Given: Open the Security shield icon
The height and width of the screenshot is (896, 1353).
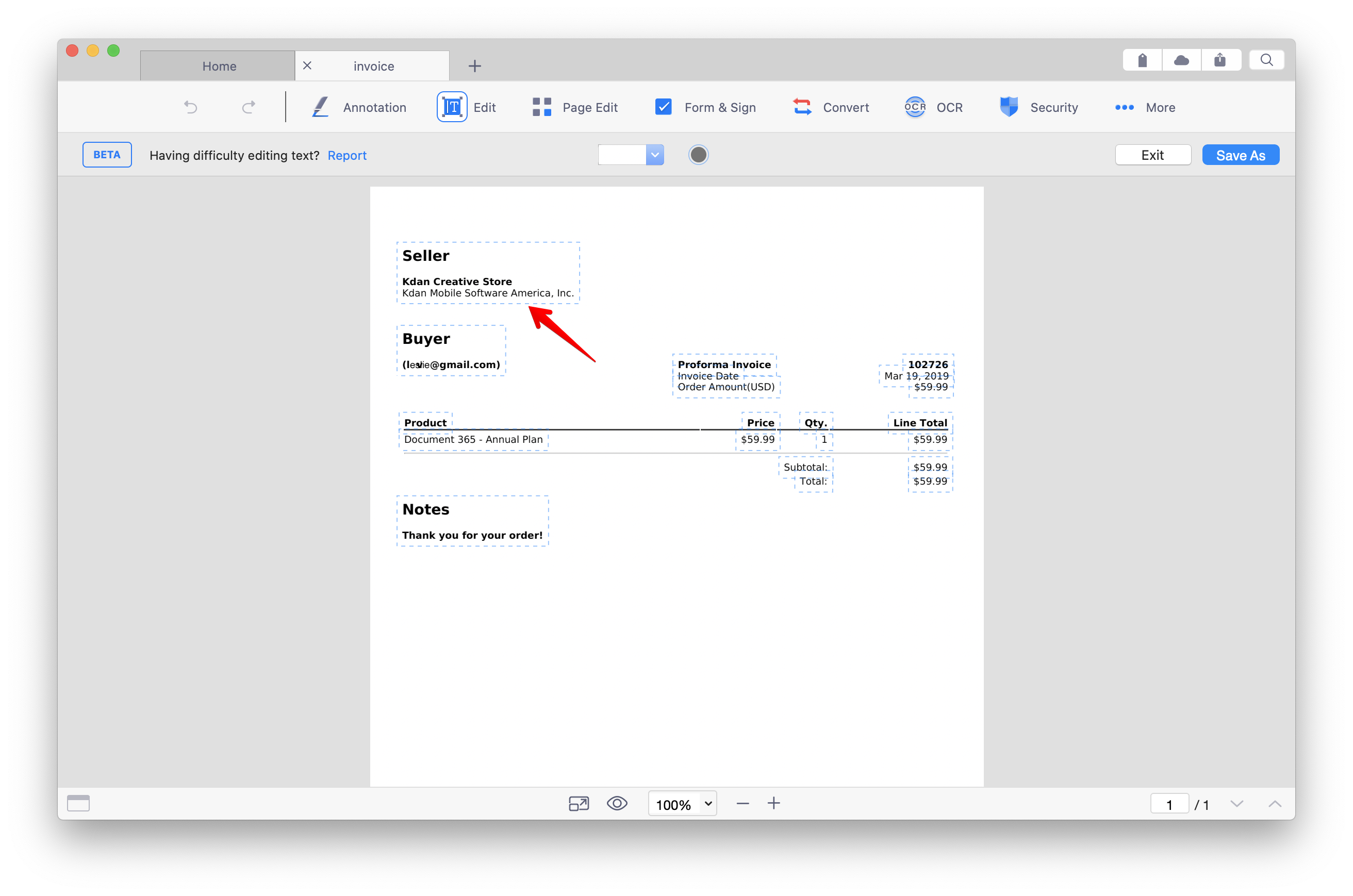Looking at the screenshot, I should pyautogui.click(x=1009, y=107).
